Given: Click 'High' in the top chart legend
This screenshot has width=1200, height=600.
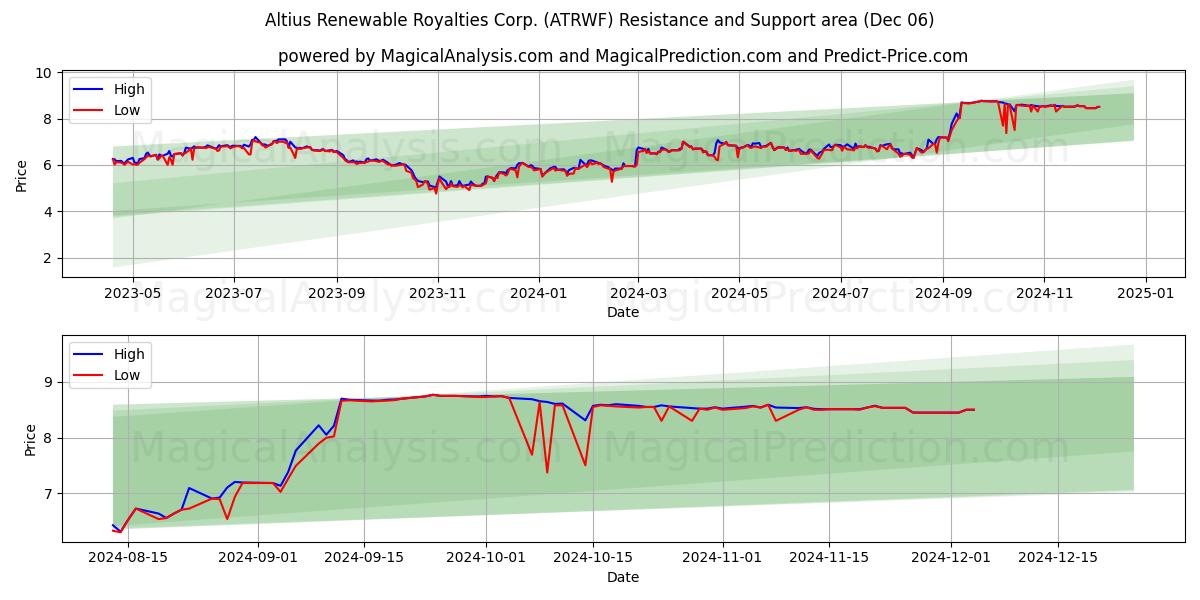Looking at the screenshot, I should (129, 89).
